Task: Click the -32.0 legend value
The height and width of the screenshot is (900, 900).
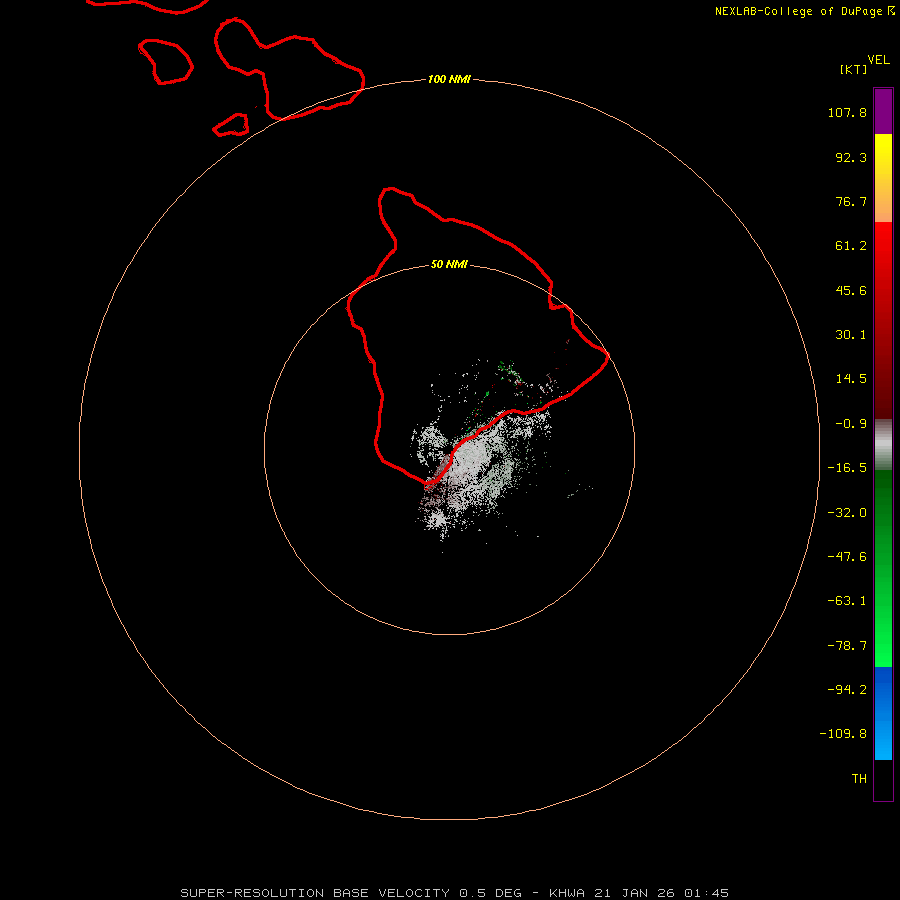Action: coord(847,513)
